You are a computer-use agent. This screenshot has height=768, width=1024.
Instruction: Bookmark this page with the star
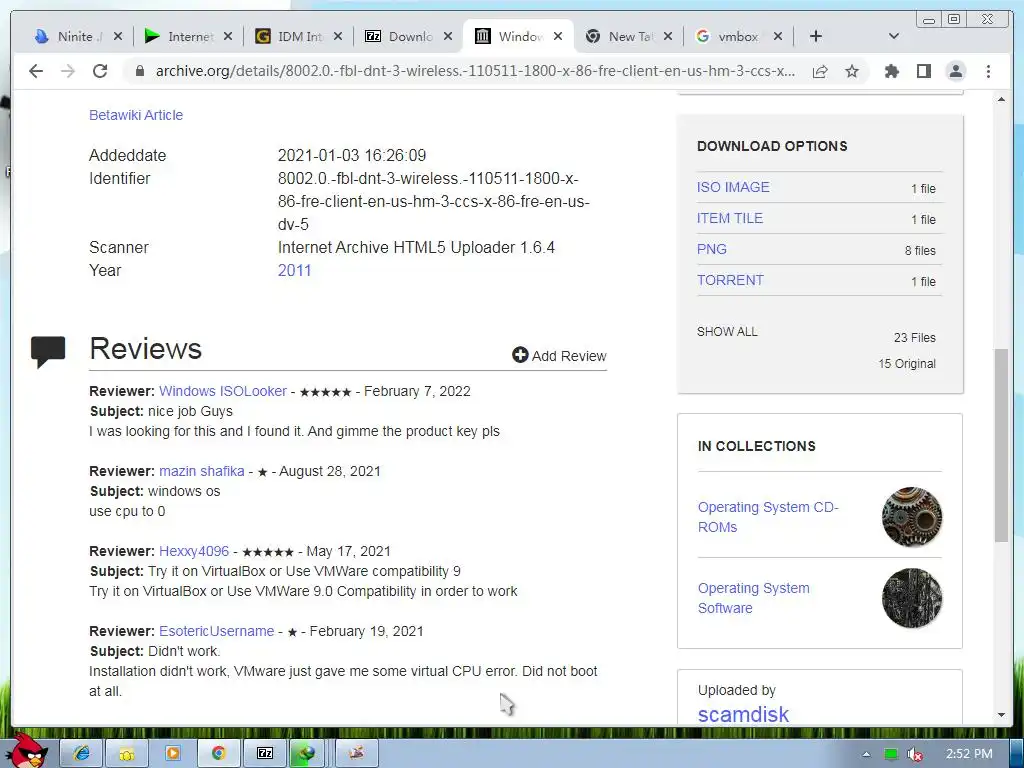[852, 71]
